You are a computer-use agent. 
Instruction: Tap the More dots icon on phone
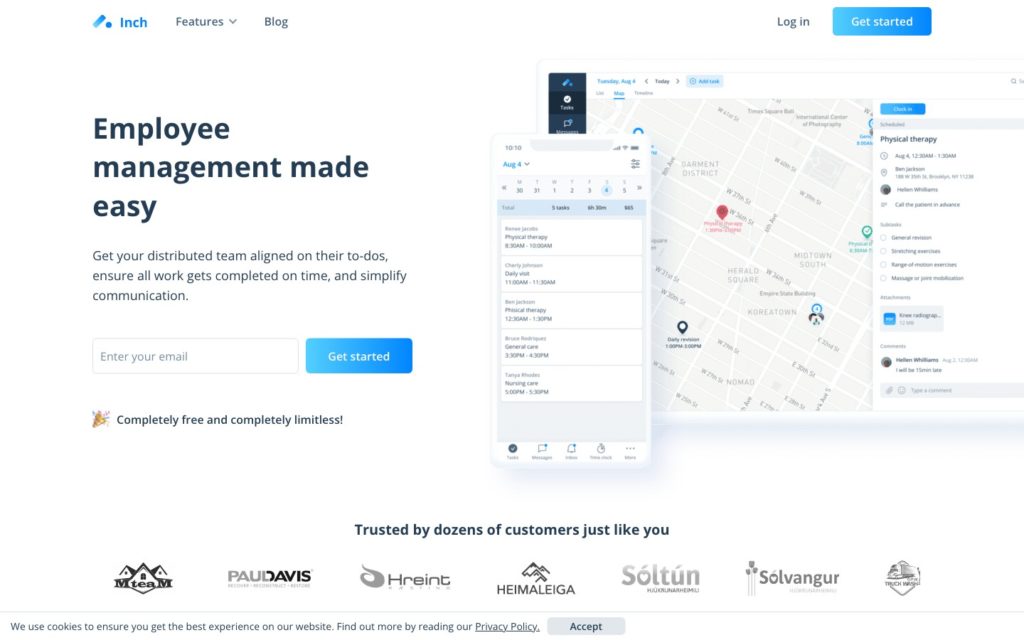pos(630,451)
